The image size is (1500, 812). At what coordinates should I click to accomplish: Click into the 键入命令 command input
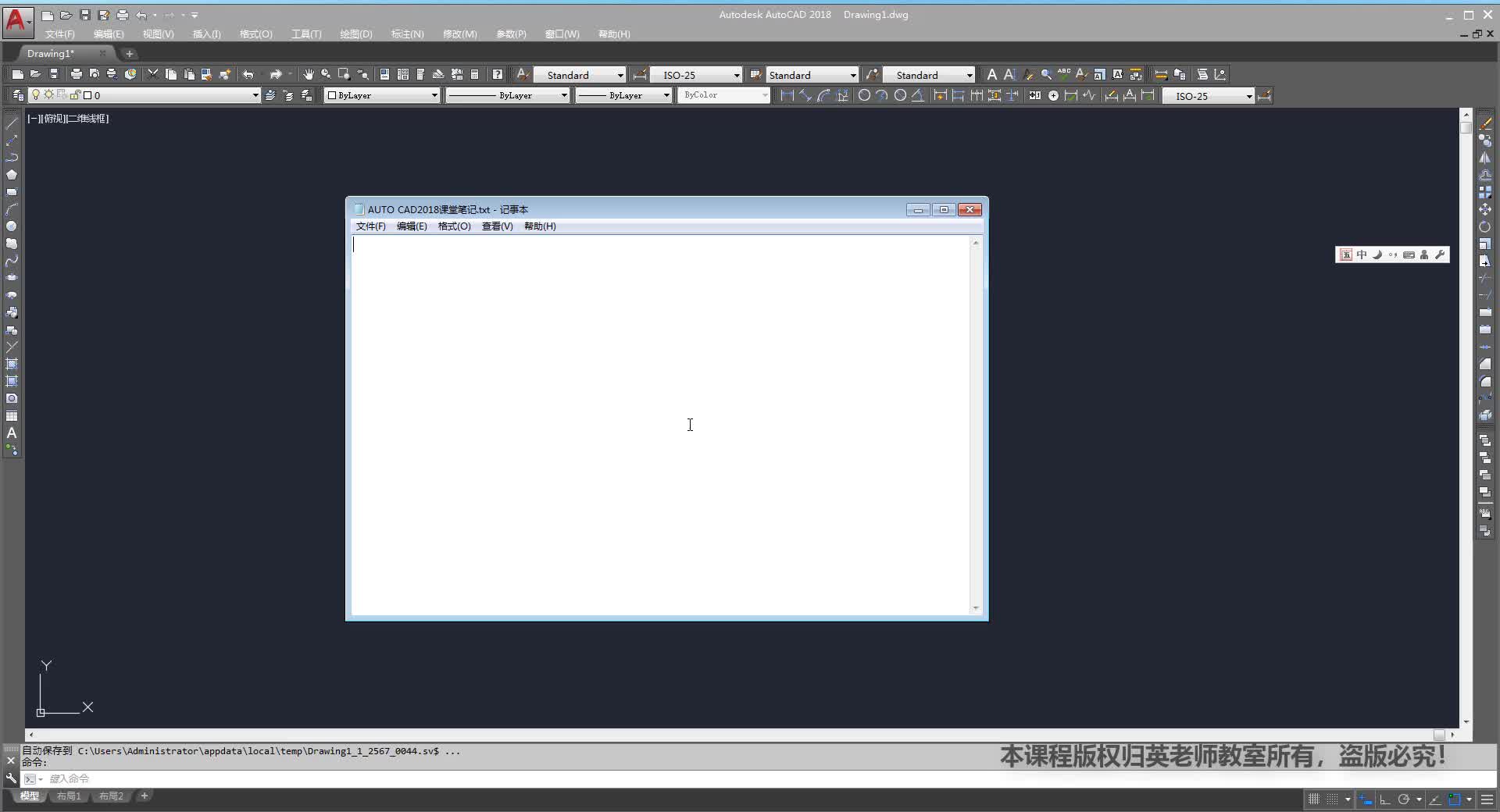tap(766, 779)
